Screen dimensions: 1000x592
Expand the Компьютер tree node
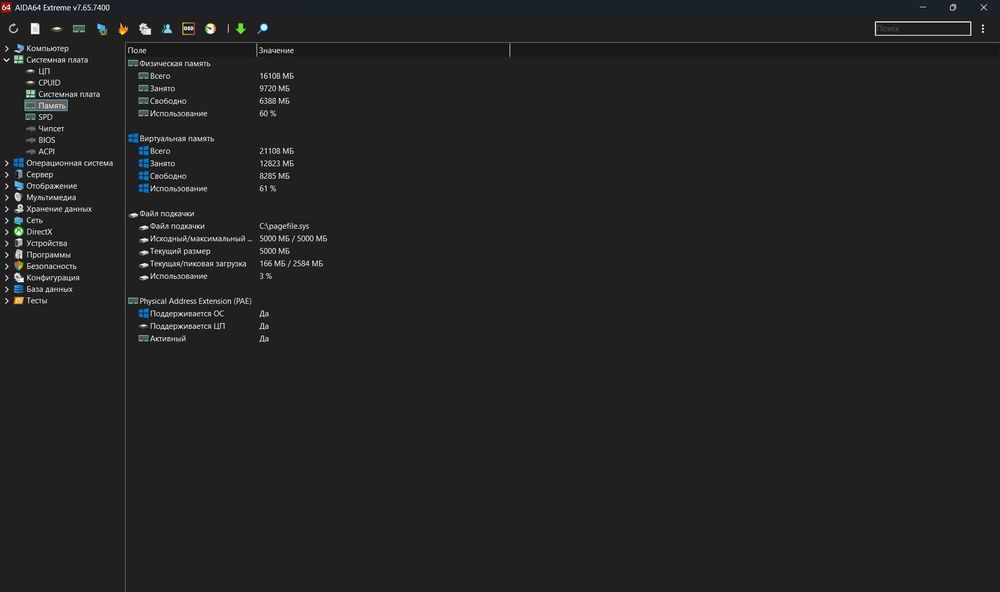[7, 48]
